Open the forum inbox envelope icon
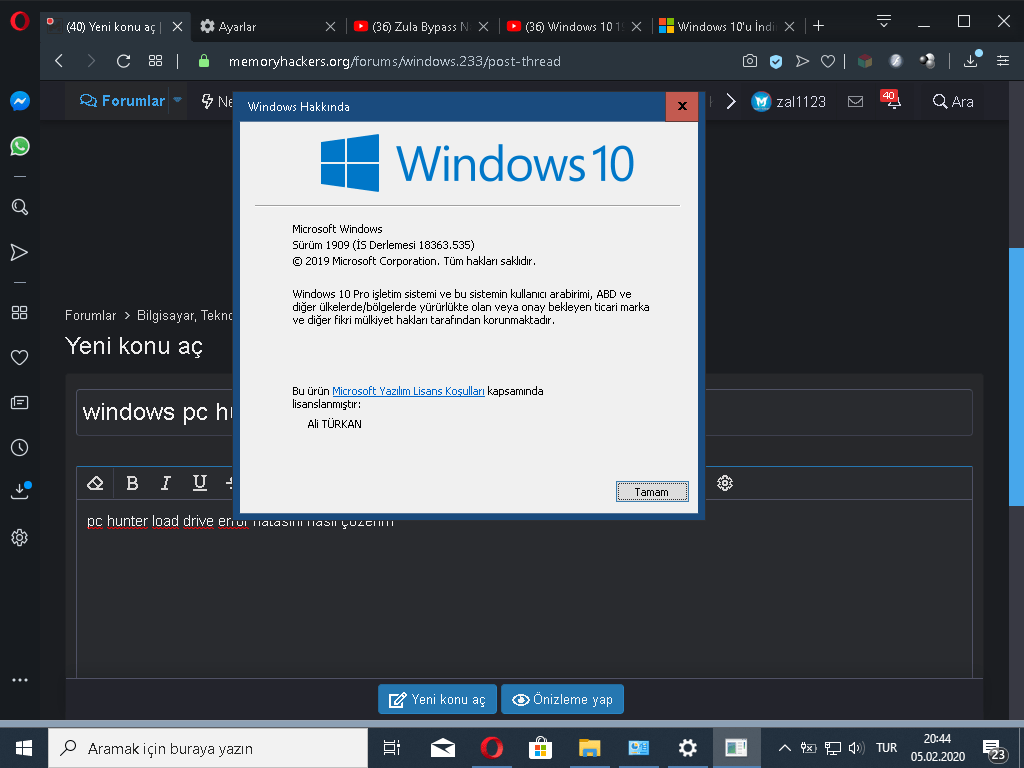The width and height of the screenshot is (1024, 768). tap(856, 101)
